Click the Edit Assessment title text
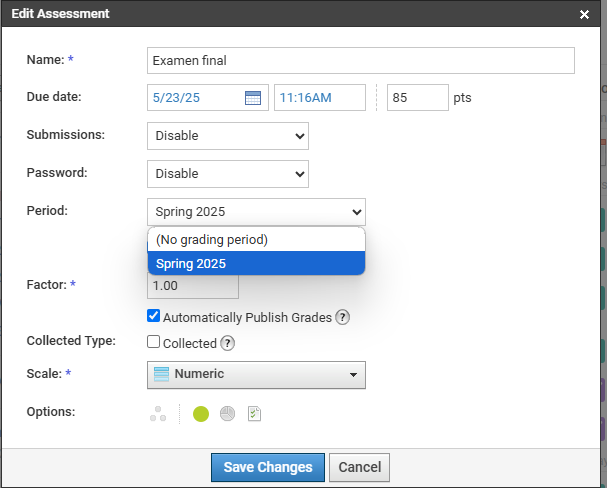 point(60,14)
